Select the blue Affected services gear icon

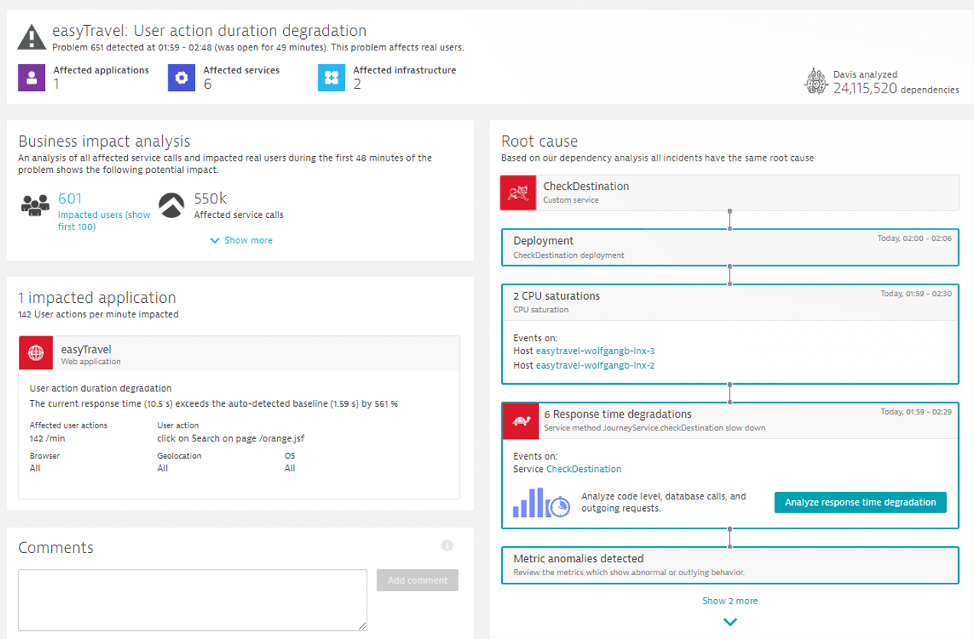pos(181,77)
